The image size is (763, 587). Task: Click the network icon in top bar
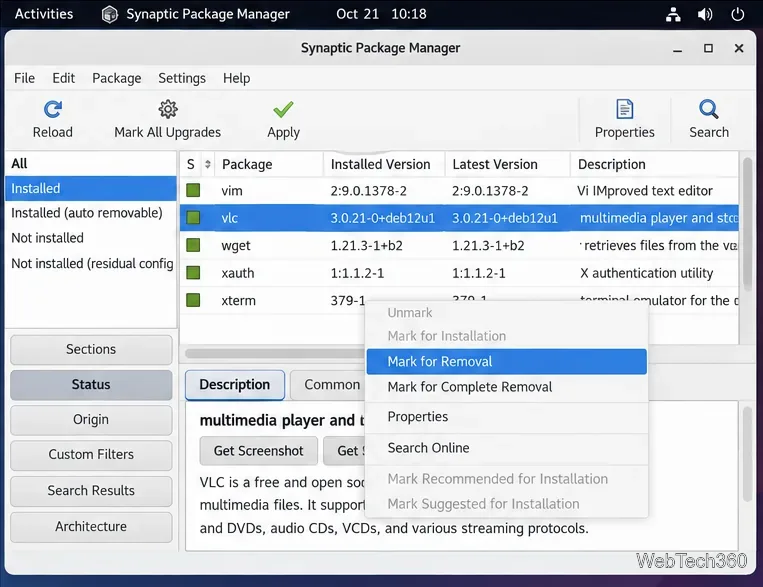[x=673, y=15]
